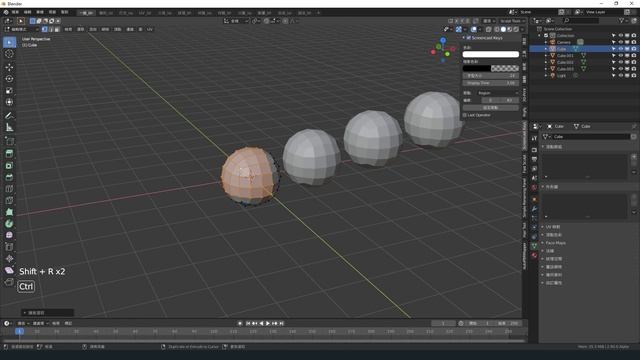This screenshot has width=640, height=360.
Task: Click the button above Last Operator checkbox
Action: click(491, 108)
